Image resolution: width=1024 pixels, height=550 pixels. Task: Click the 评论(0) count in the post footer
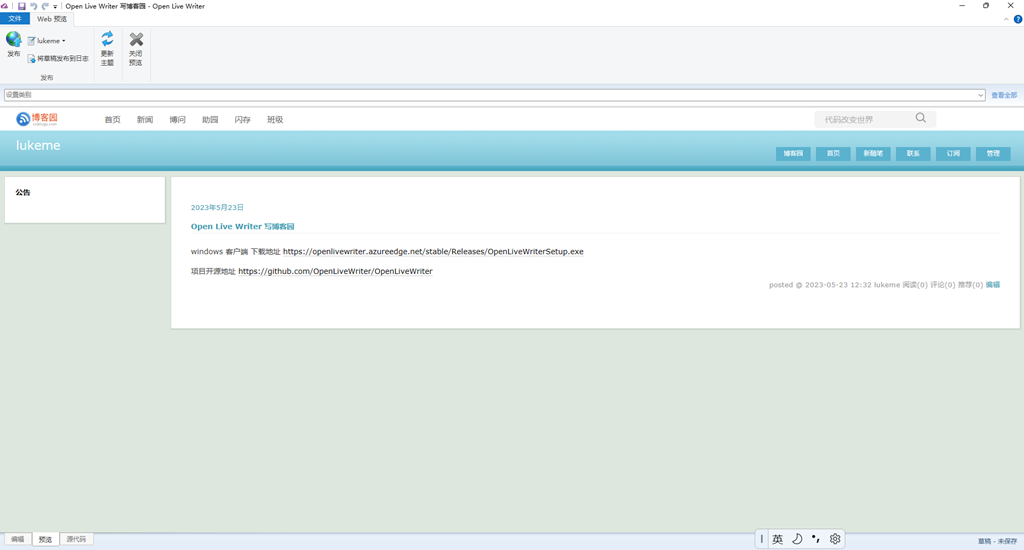pyautogui.click(x=942, y=285)
